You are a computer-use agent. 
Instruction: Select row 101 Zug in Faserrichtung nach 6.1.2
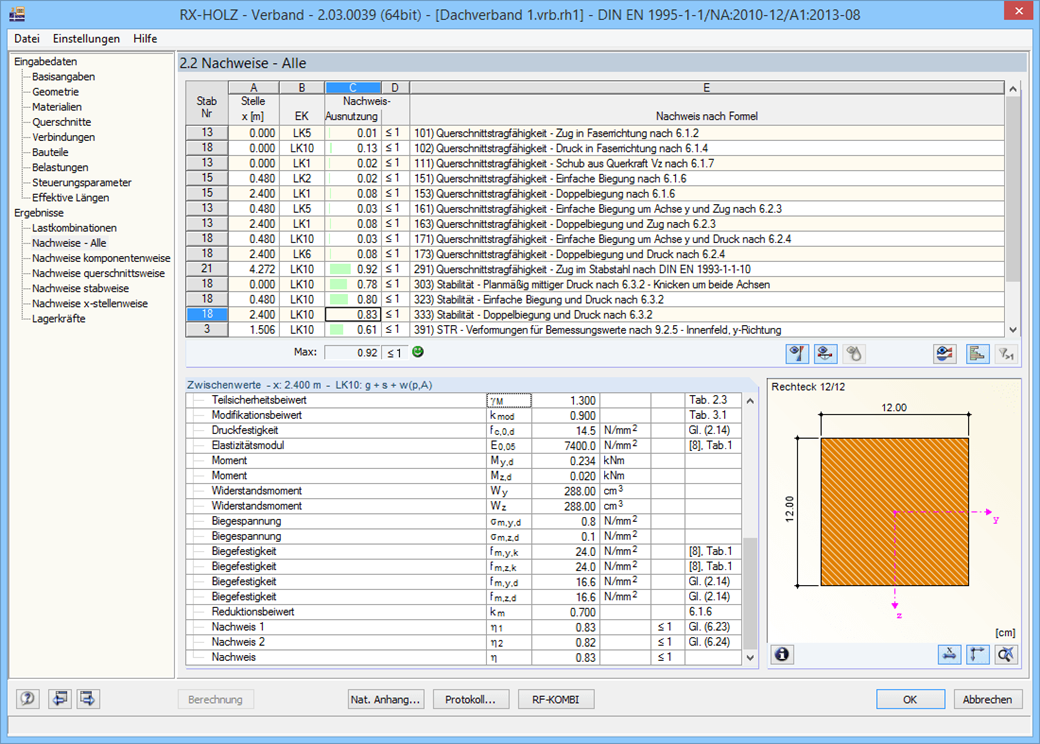click(x=595, y=133)
